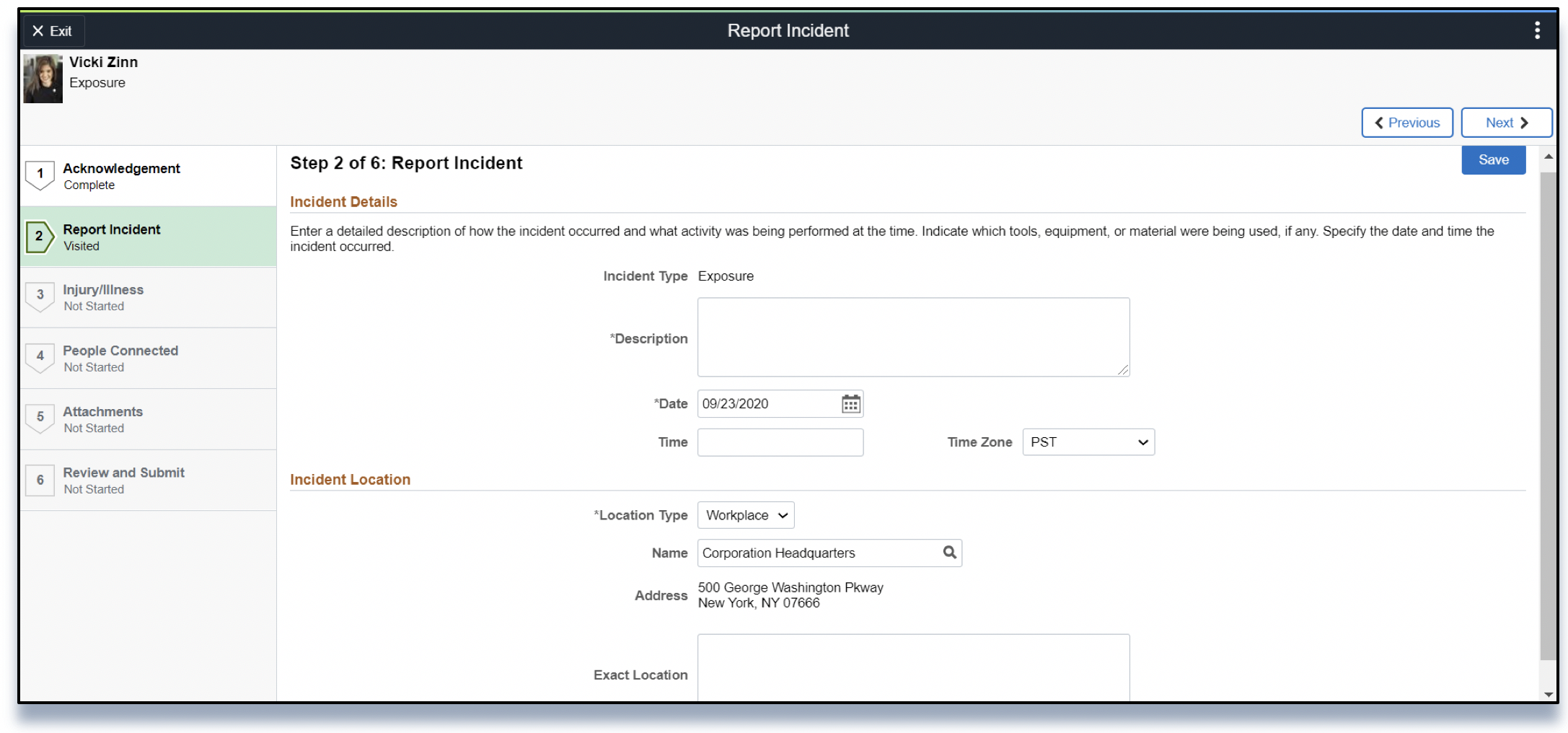
Task: Expand the Time Zone dropdown
Action: click(1088, 442)
